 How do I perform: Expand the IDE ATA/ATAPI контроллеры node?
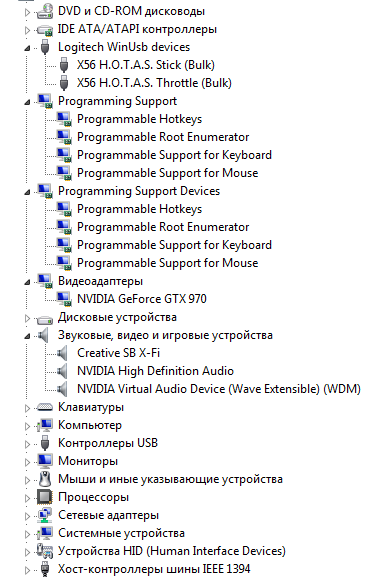pyautogui.click(x=27, y=30)
